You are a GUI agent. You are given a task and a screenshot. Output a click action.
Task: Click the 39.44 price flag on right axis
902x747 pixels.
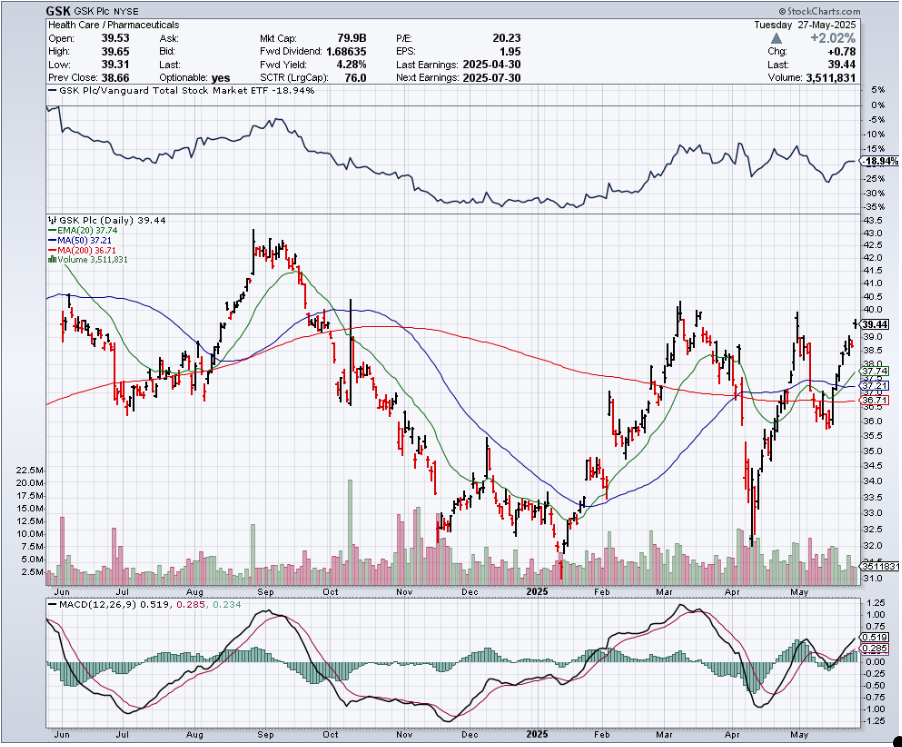point(875,325)
